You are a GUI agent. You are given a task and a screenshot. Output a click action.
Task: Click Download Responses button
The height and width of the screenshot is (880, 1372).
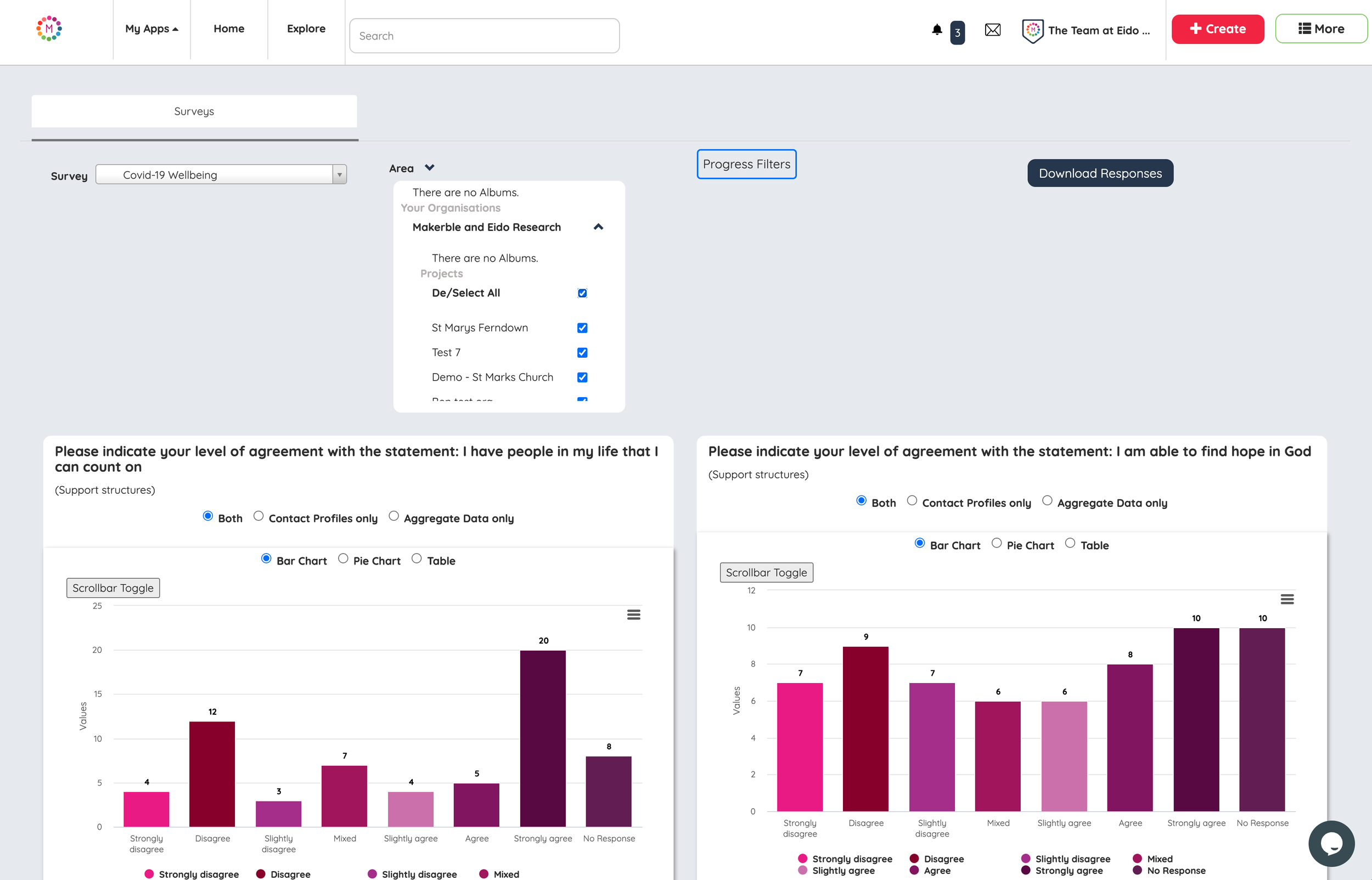click(x=1099, y=173)
